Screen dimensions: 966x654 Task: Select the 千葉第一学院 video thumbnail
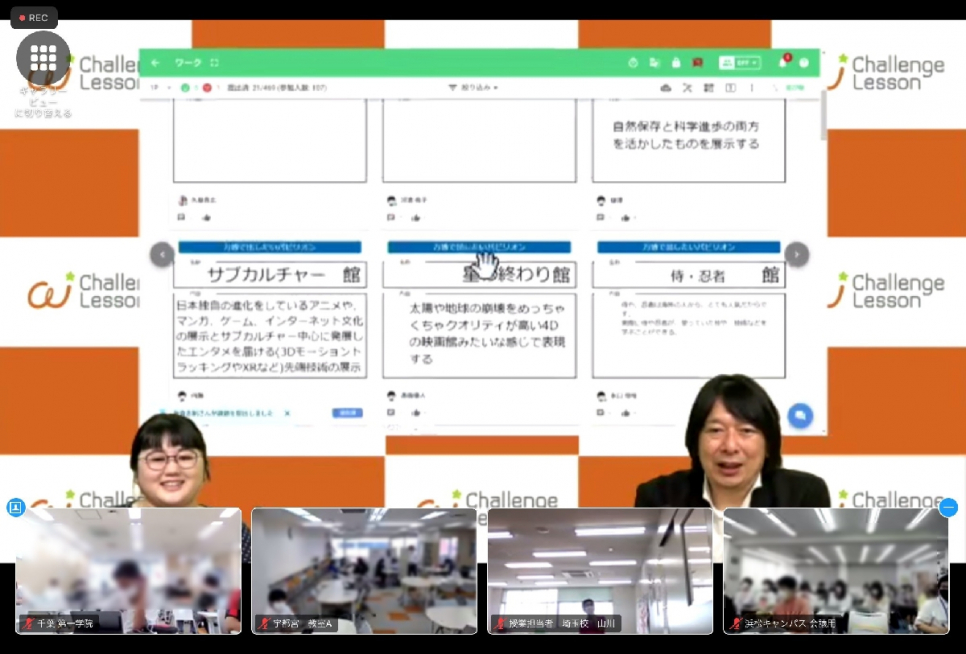[128, 571]
